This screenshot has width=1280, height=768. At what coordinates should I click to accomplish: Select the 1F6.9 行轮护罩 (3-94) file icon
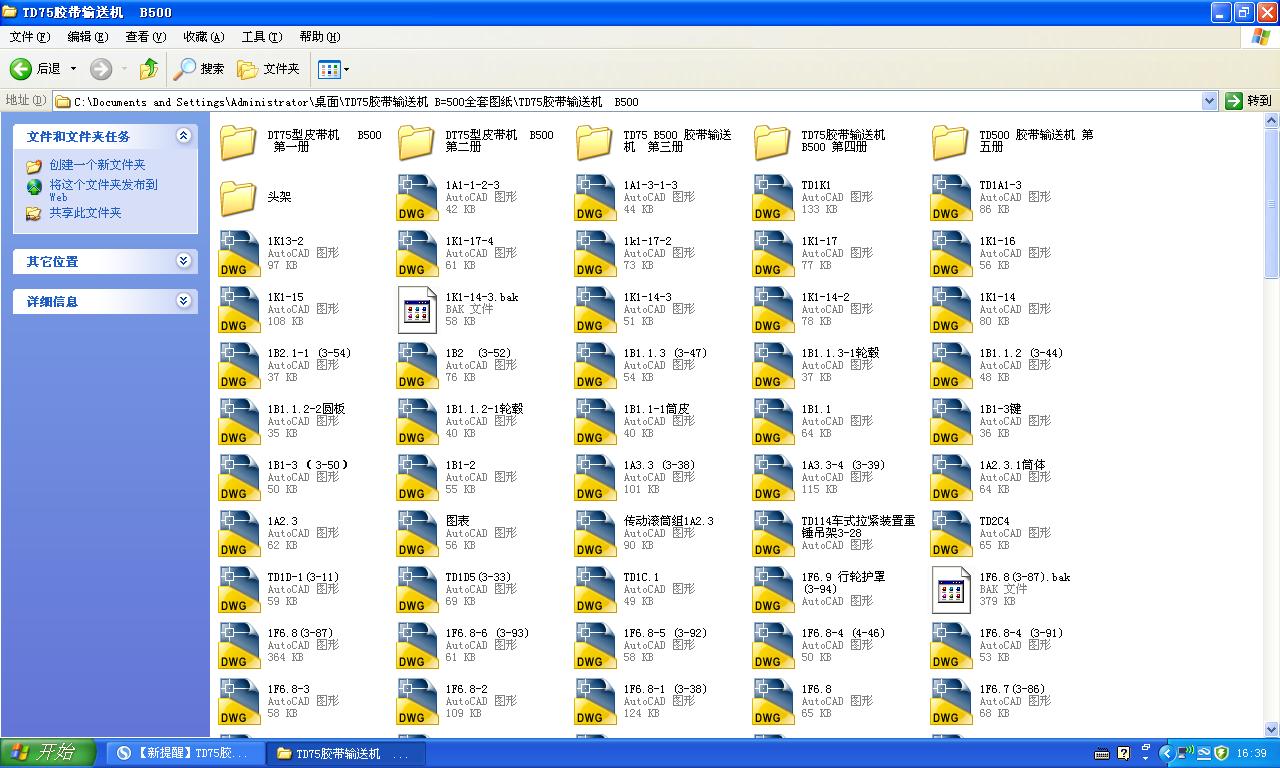tap(773, 590)
